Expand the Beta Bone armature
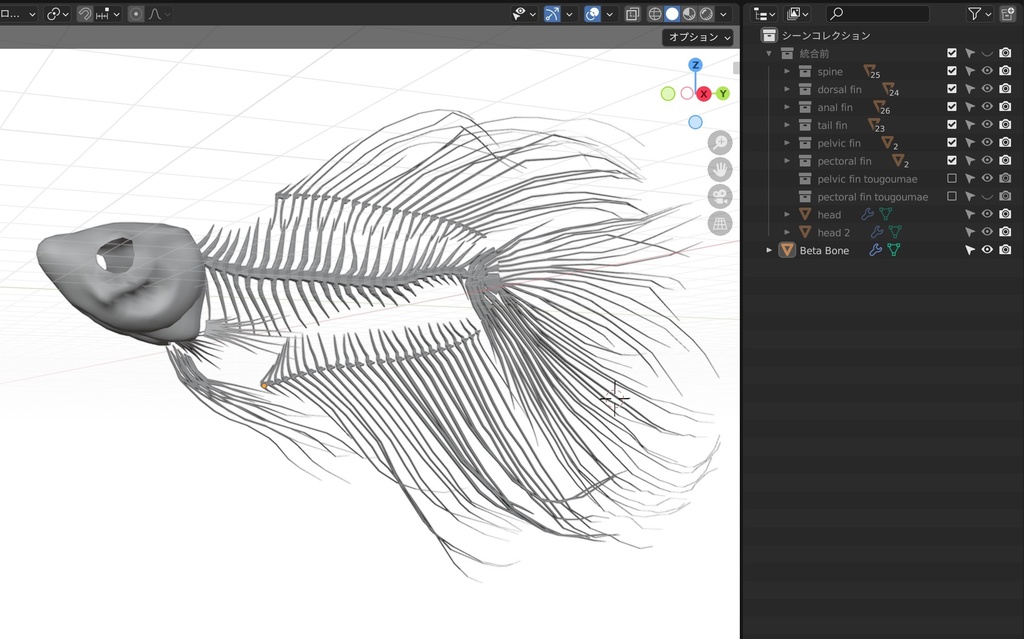The width and height of the screenshot is (1024, 639). (x=768, y=249)
